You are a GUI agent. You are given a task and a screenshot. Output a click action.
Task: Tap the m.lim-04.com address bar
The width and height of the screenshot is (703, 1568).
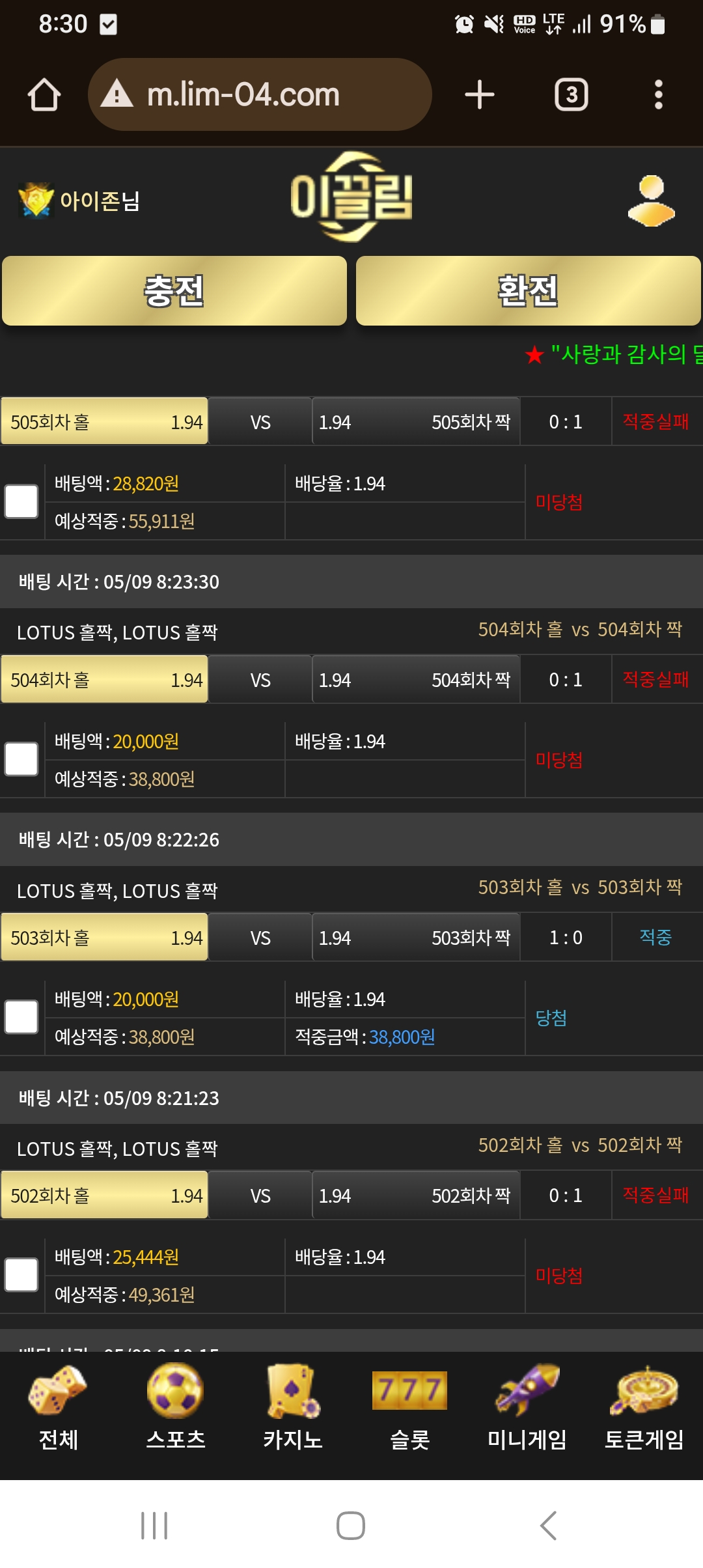260,94
